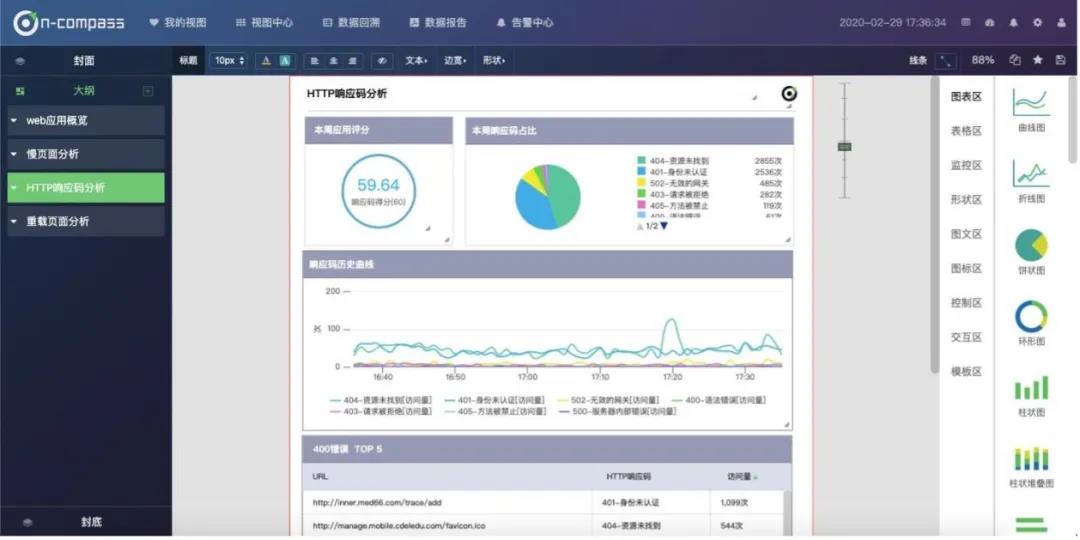Select the 曲线图 curve chart icon

[1031, 102]
